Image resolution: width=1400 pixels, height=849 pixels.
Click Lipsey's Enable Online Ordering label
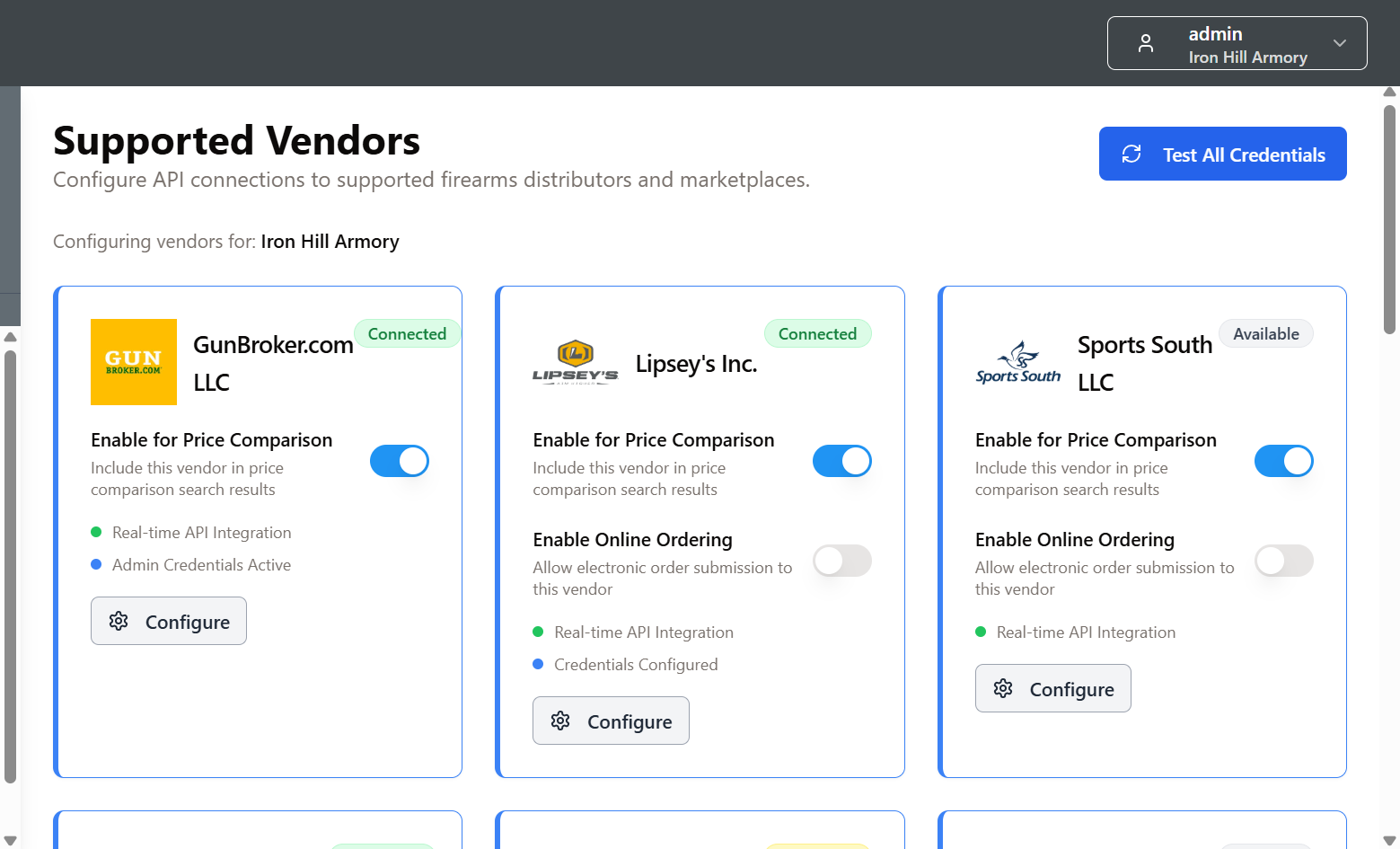632,540
